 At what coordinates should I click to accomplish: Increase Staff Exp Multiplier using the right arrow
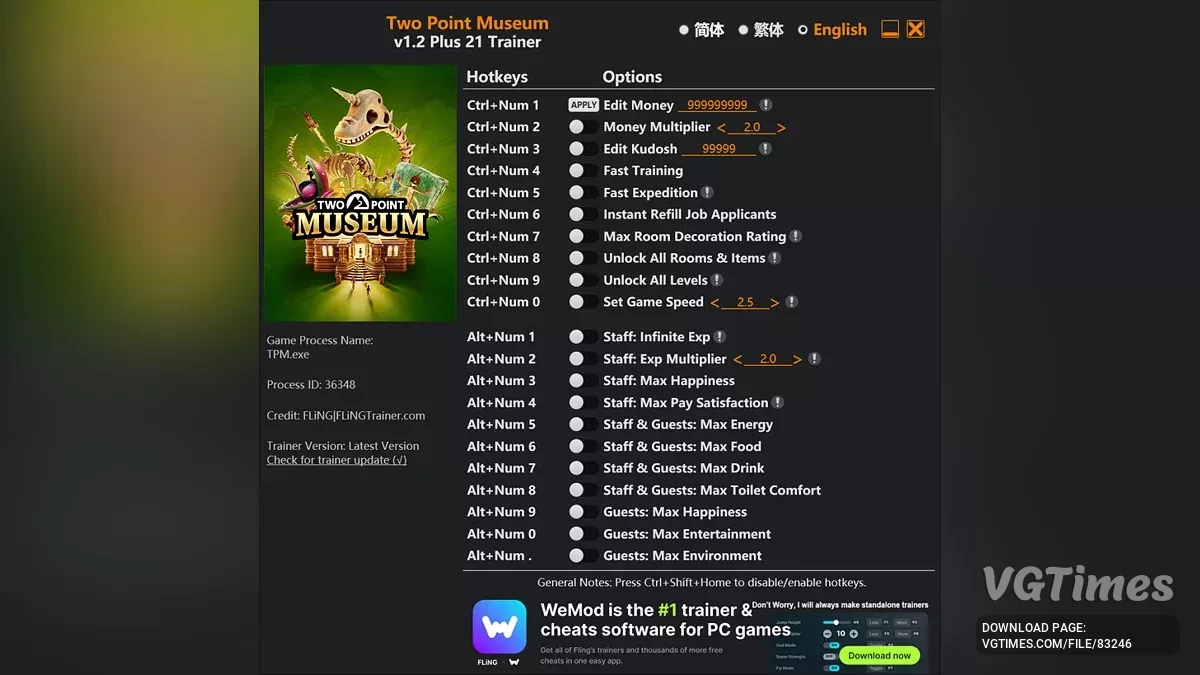pos(797,360)
